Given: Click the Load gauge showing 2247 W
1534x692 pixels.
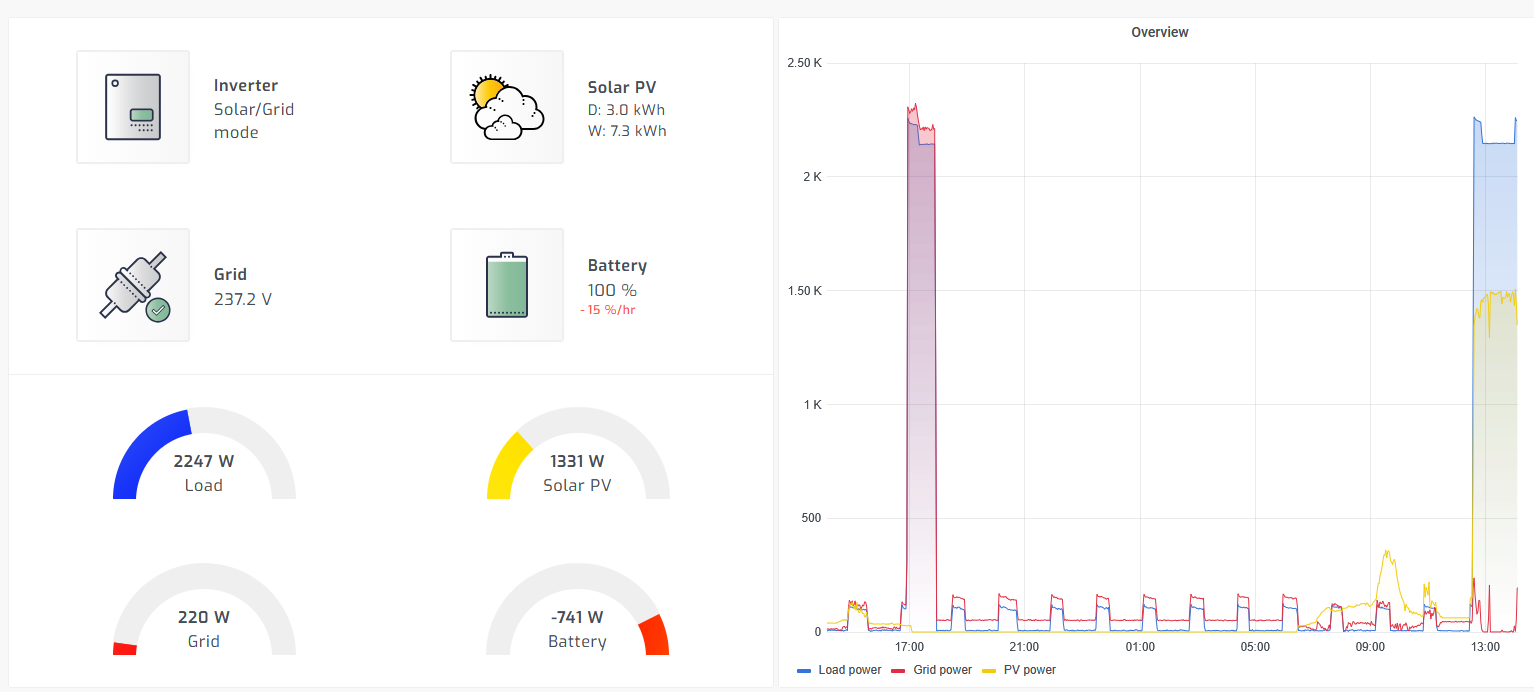Looking at the screenshot, I should [x=204, y=460].
